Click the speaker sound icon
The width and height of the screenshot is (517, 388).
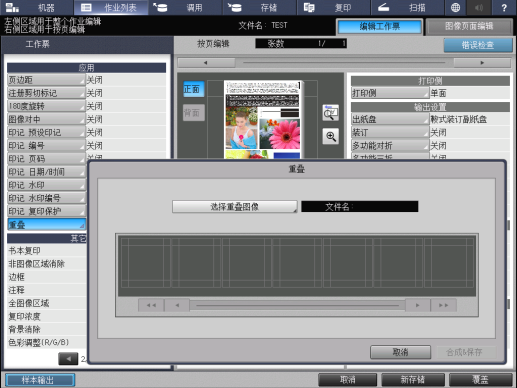479,7
